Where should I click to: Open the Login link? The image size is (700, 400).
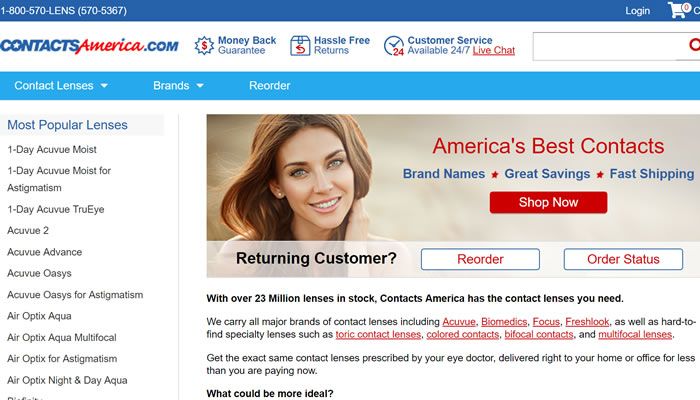[637, 11]
